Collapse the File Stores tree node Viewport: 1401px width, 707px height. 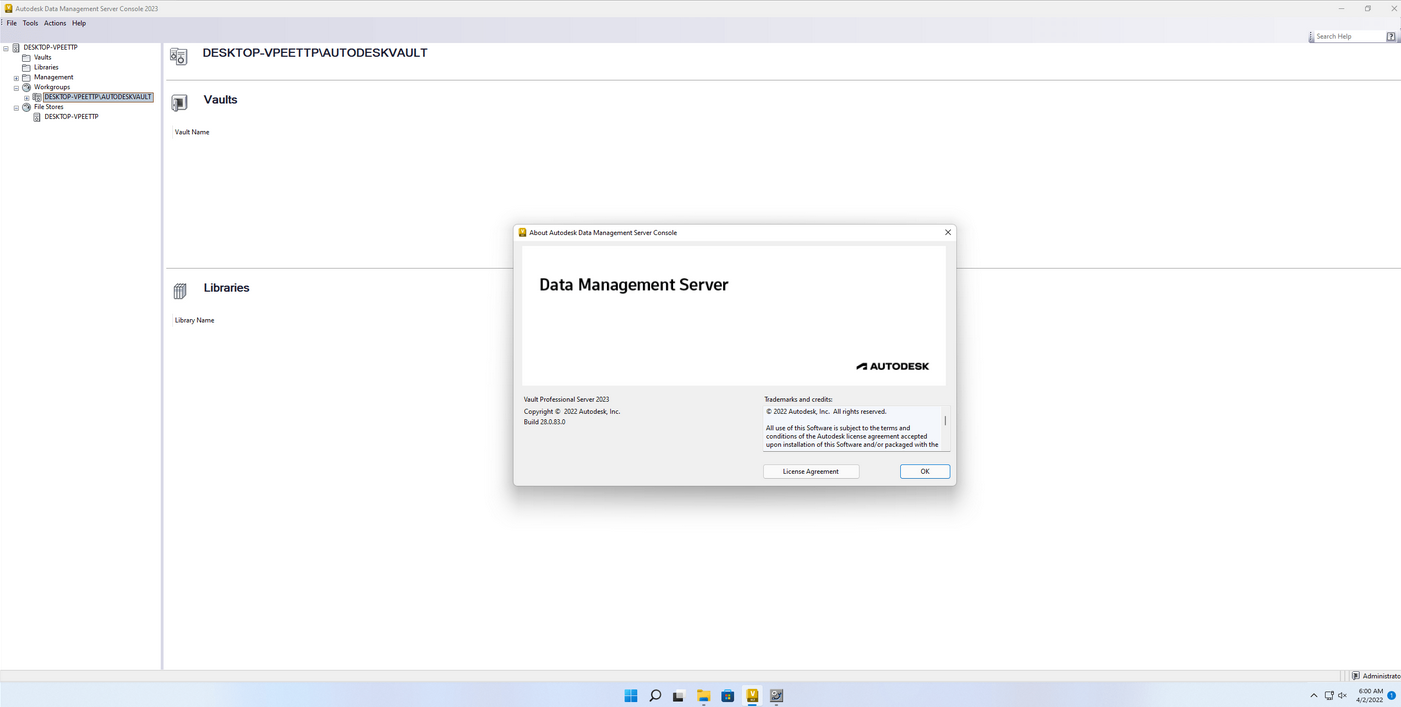point(16,108)
